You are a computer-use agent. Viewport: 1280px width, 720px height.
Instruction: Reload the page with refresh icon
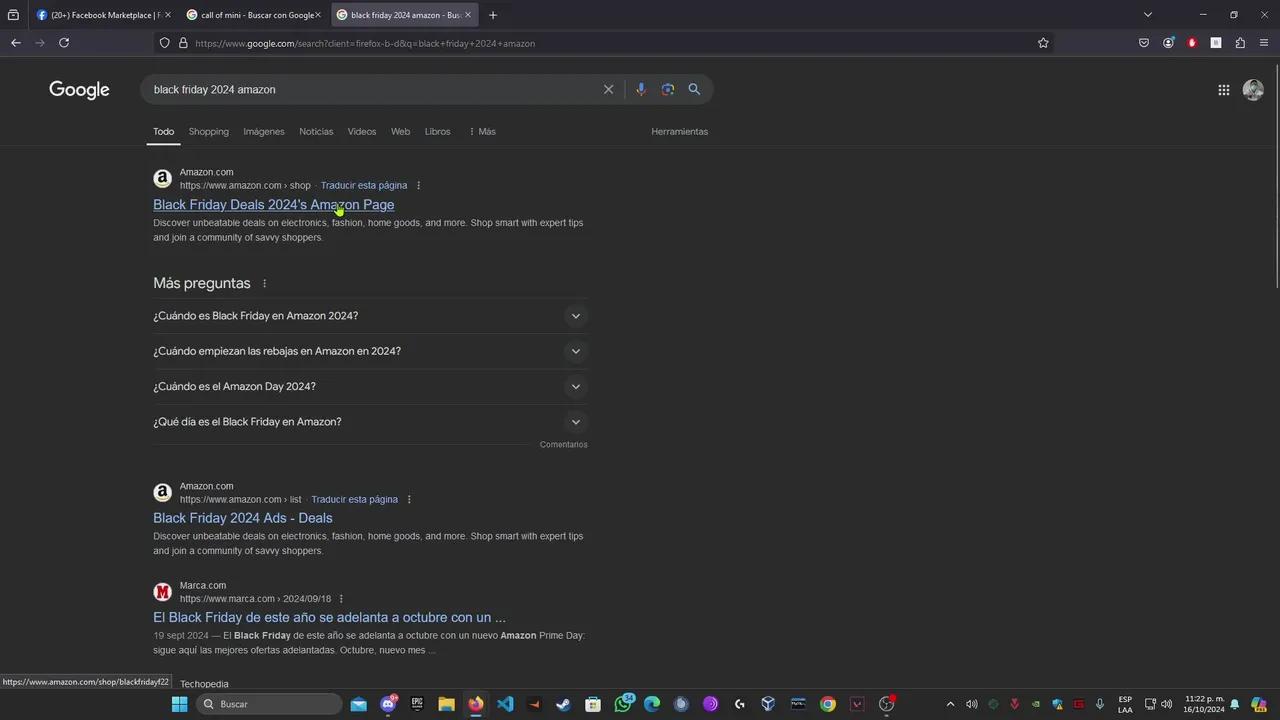pyautogui.click(x=63, y=43)
